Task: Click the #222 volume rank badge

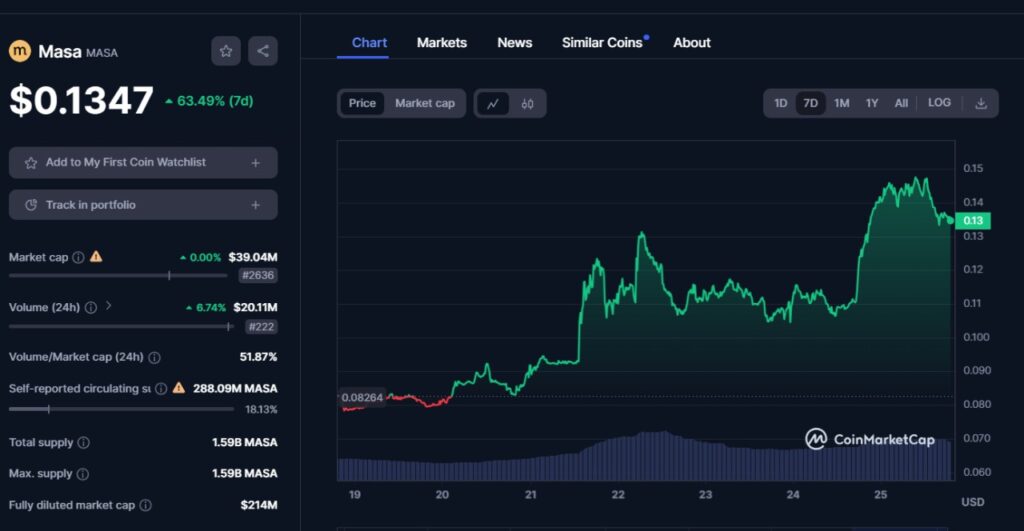Action: point(261,327)
